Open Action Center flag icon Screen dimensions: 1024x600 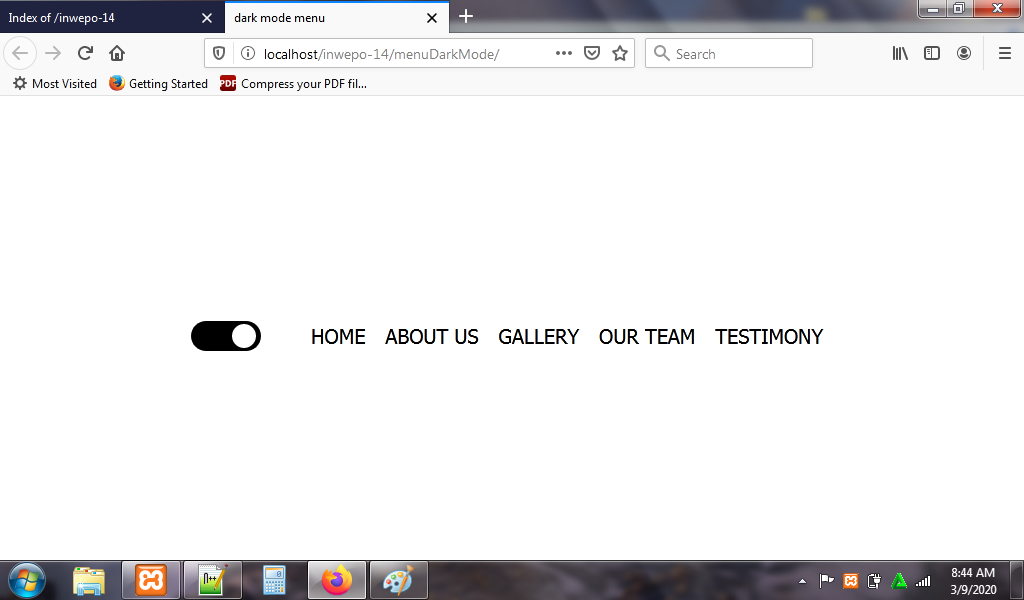tap(826, 580)
